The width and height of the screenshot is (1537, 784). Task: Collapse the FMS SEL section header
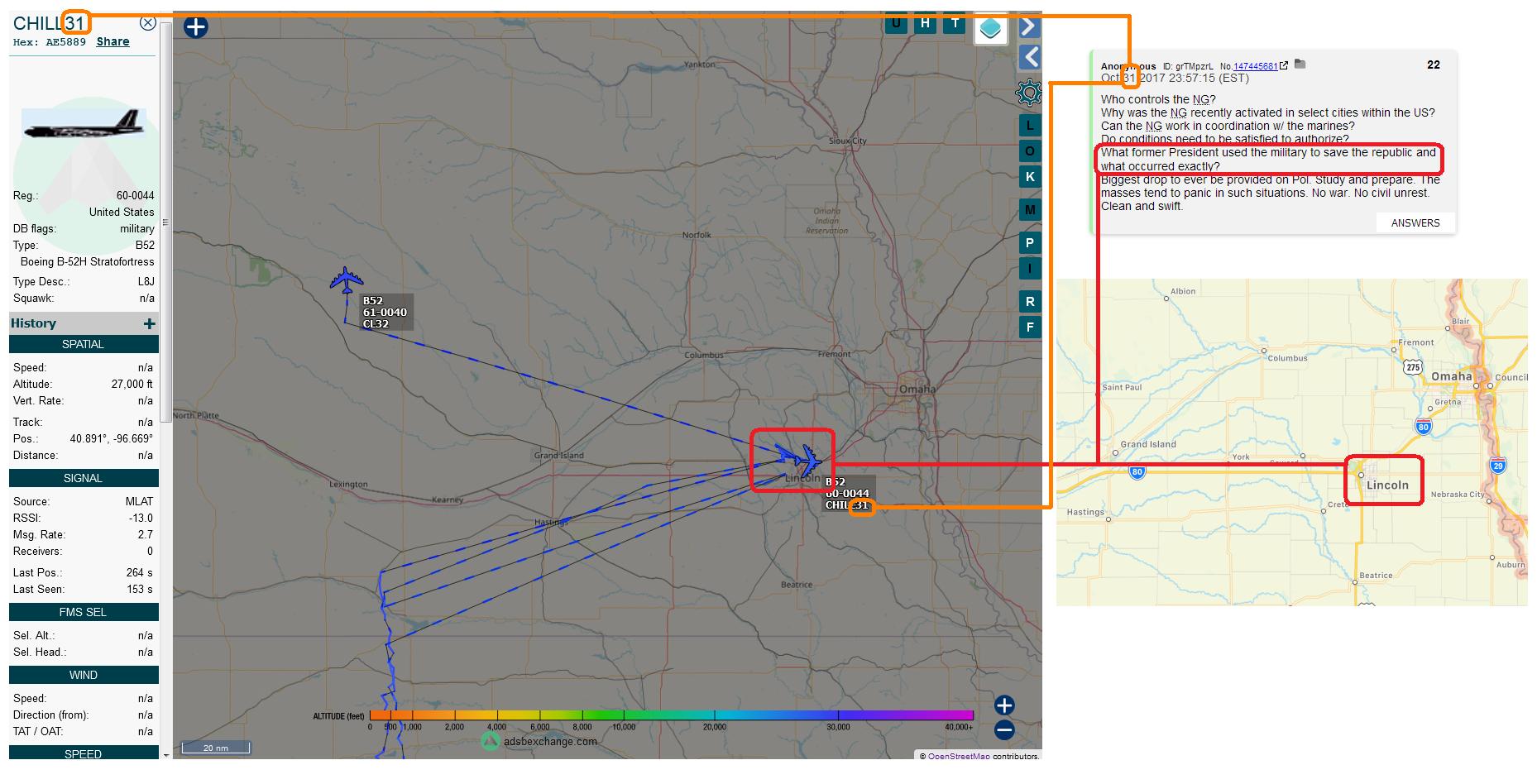84,612
